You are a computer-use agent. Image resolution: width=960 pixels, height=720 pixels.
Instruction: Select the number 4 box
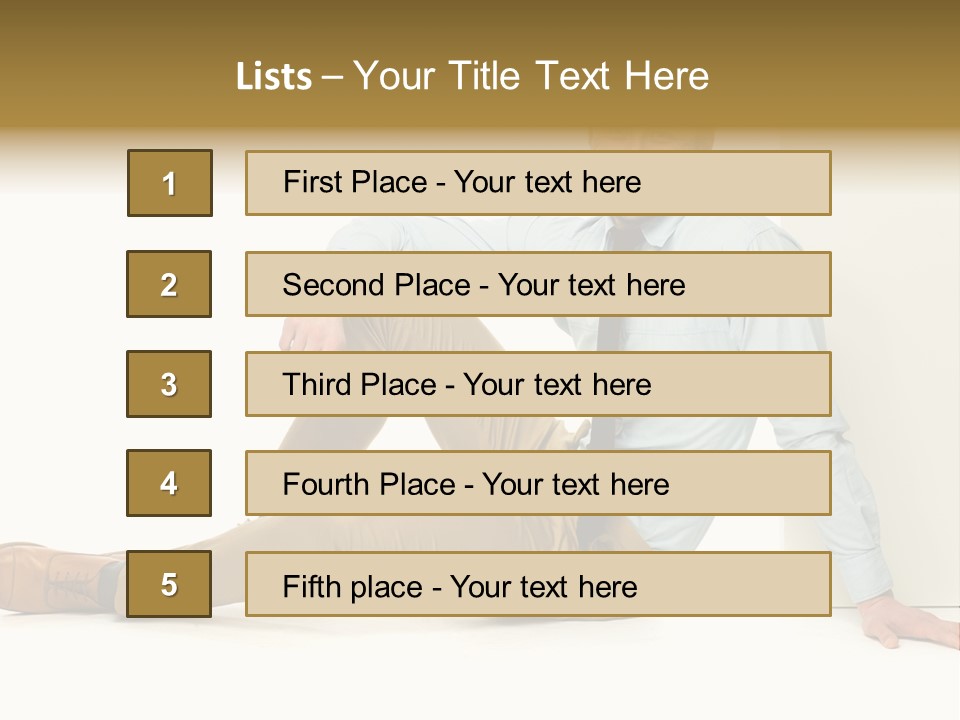[x=169, y=483]
